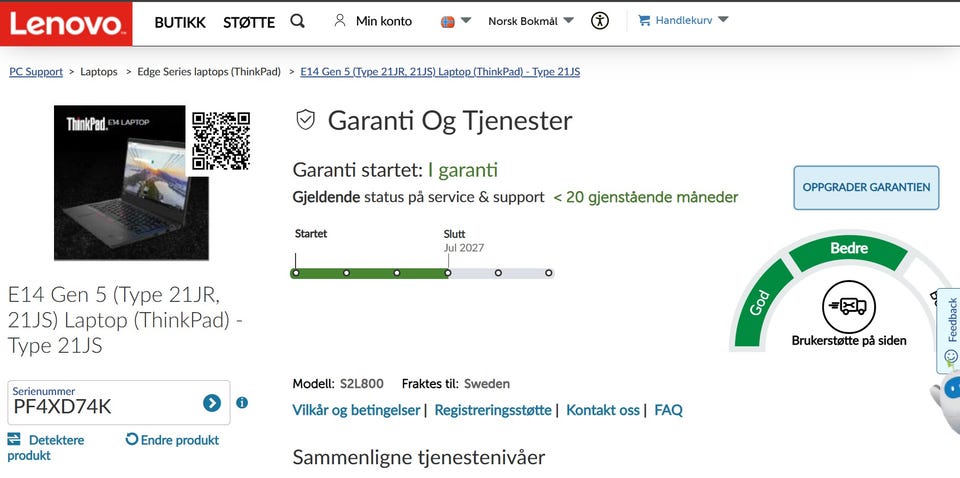Click the 'Jul 2027' end date

point(464,248)
